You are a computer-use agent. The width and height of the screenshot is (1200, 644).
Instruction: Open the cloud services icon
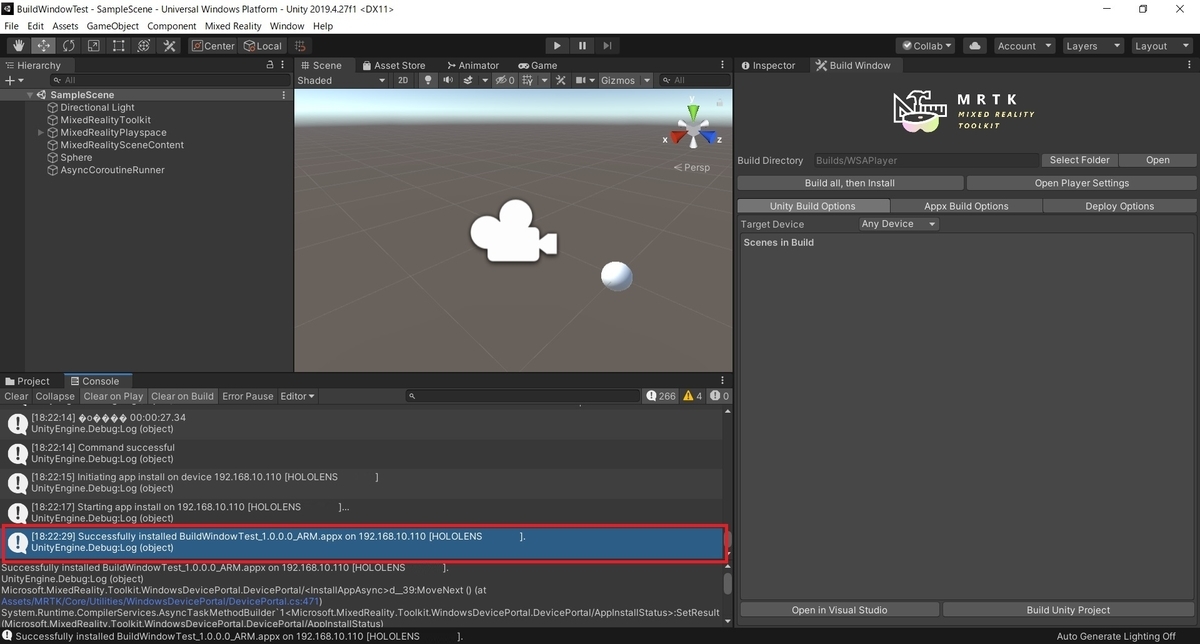point(976,46)
